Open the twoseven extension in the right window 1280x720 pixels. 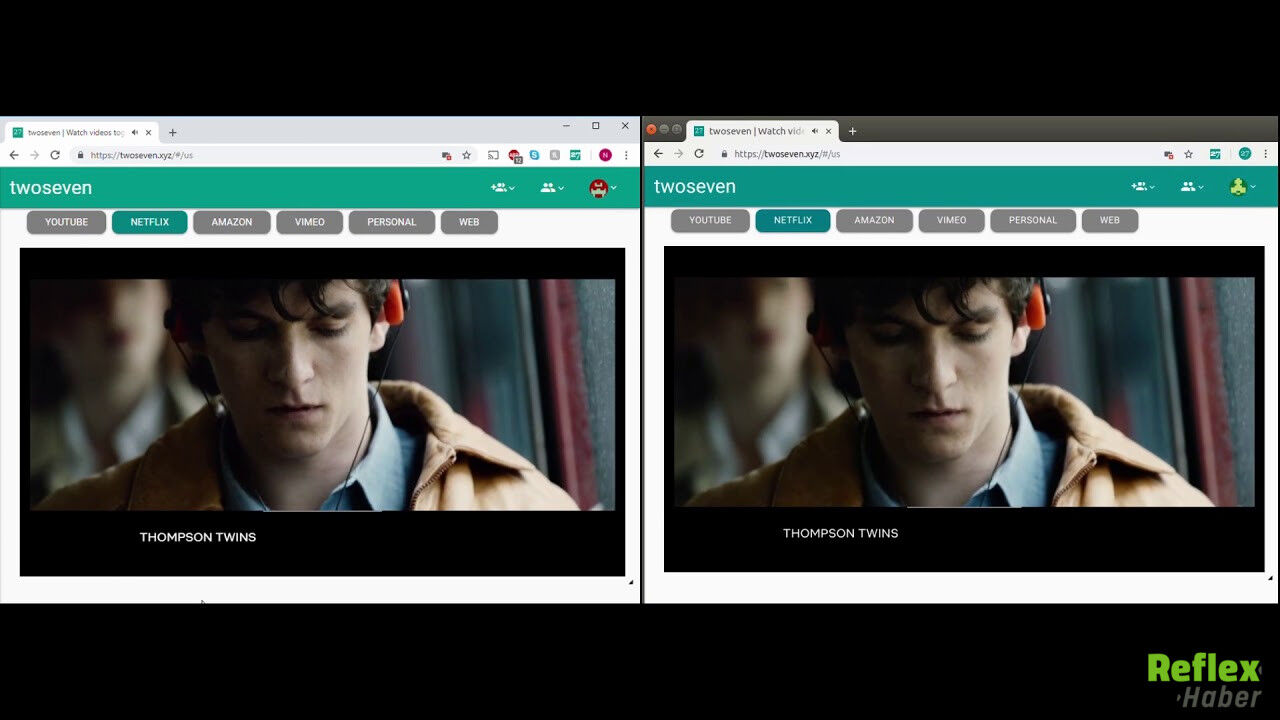[1215, 154]
